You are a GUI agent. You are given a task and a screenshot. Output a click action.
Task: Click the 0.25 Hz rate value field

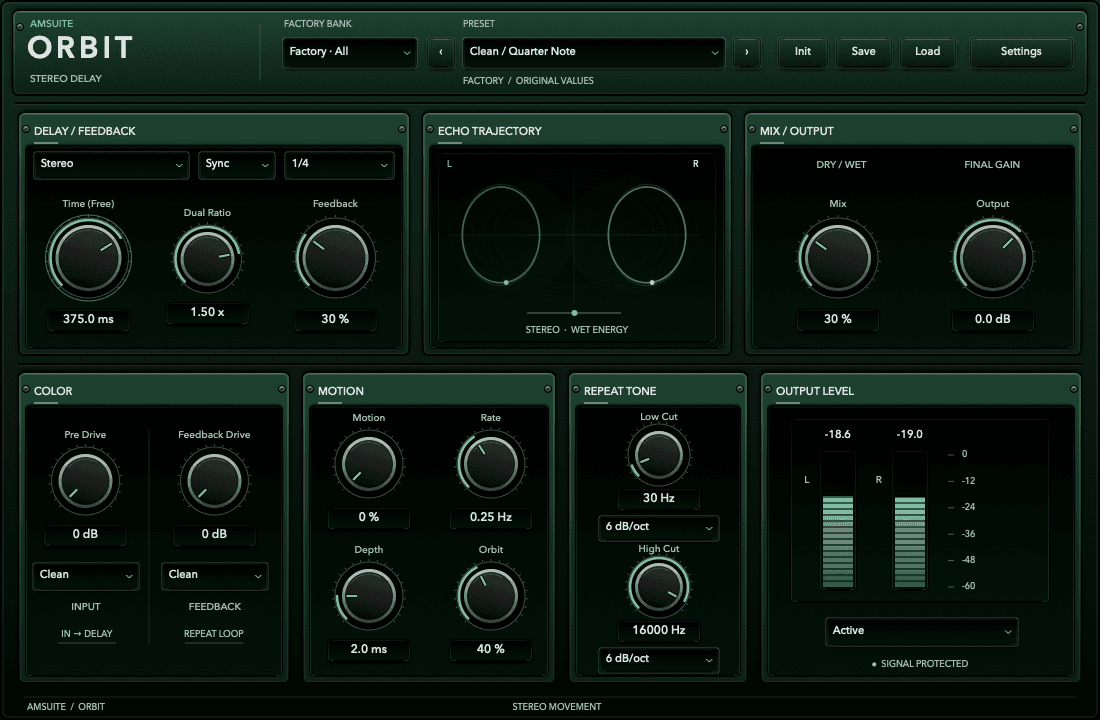[x=490, y=517]
